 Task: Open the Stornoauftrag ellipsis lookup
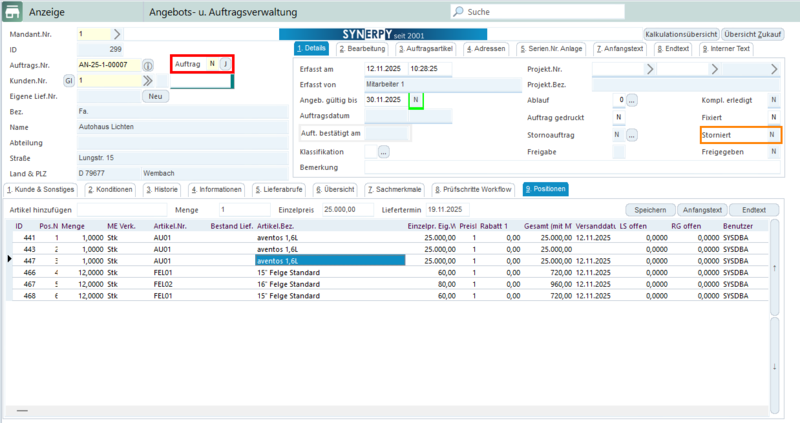click(x=632, y=134)
